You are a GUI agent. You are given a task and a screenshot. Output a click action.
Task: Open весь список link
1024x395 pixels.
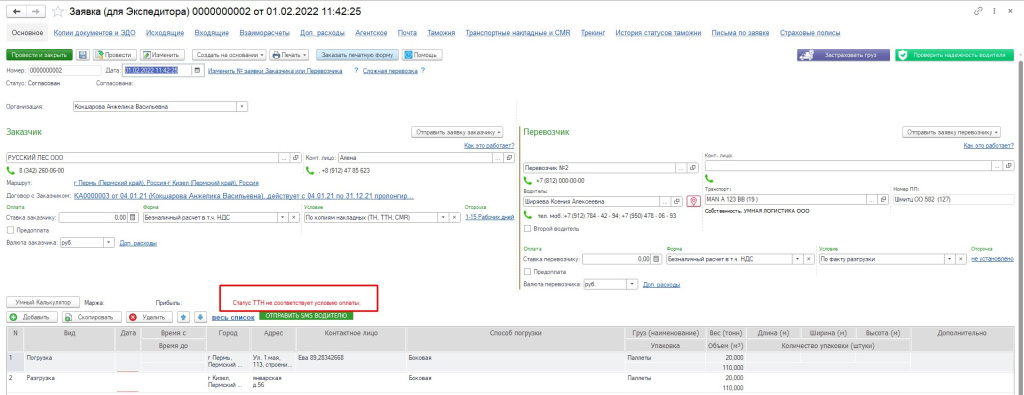coord(233,317)
